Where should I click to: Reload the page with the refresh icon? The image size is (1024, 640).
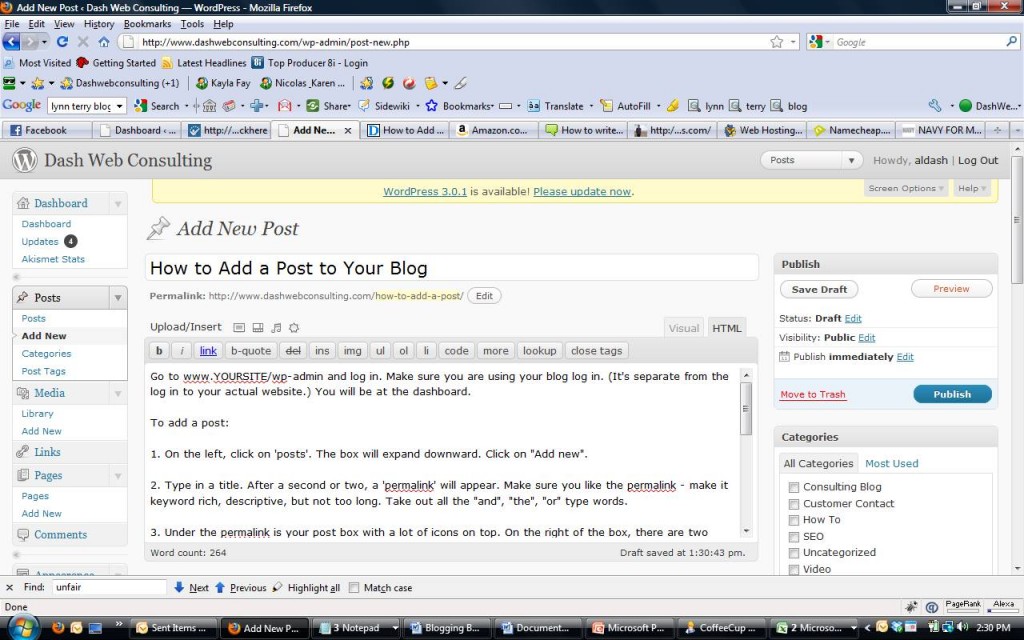point(62,42)
